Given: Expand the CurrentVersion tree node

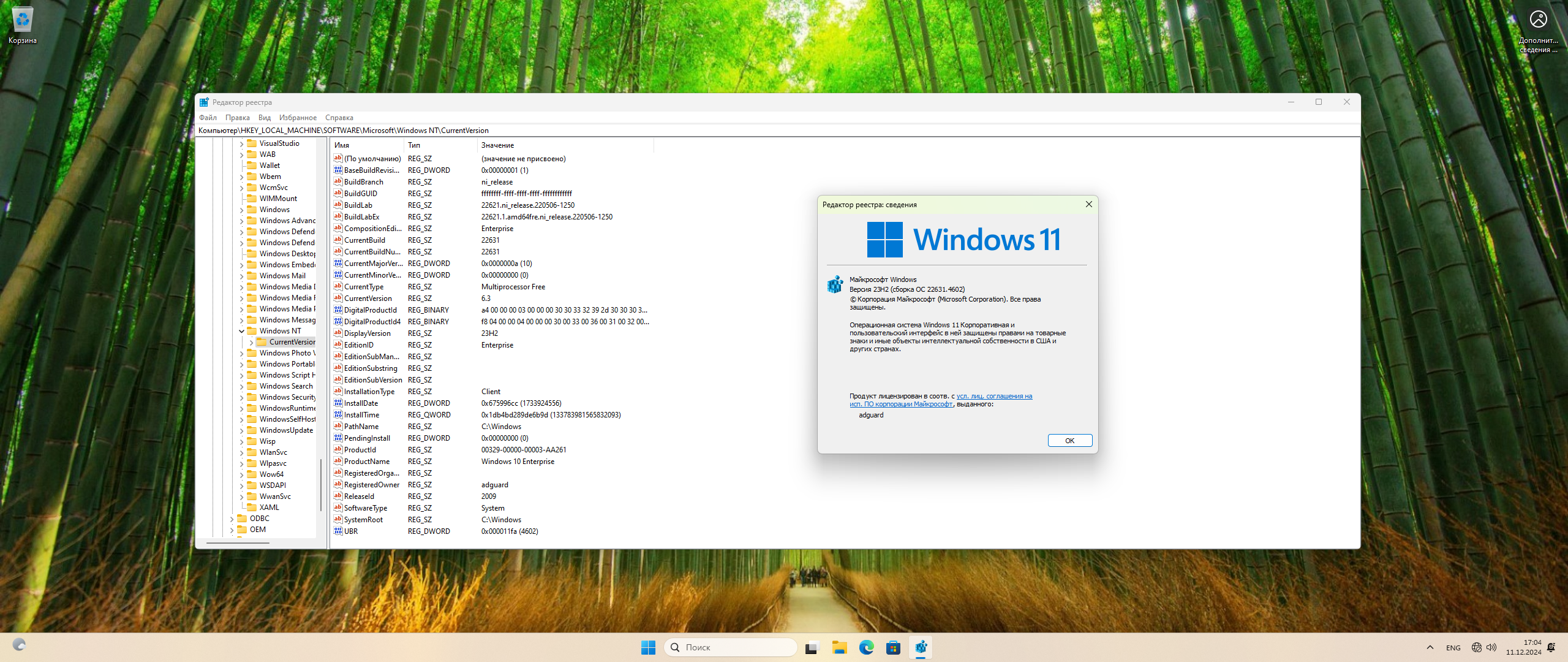Looking at the screenshot, I should click(251, 342).
